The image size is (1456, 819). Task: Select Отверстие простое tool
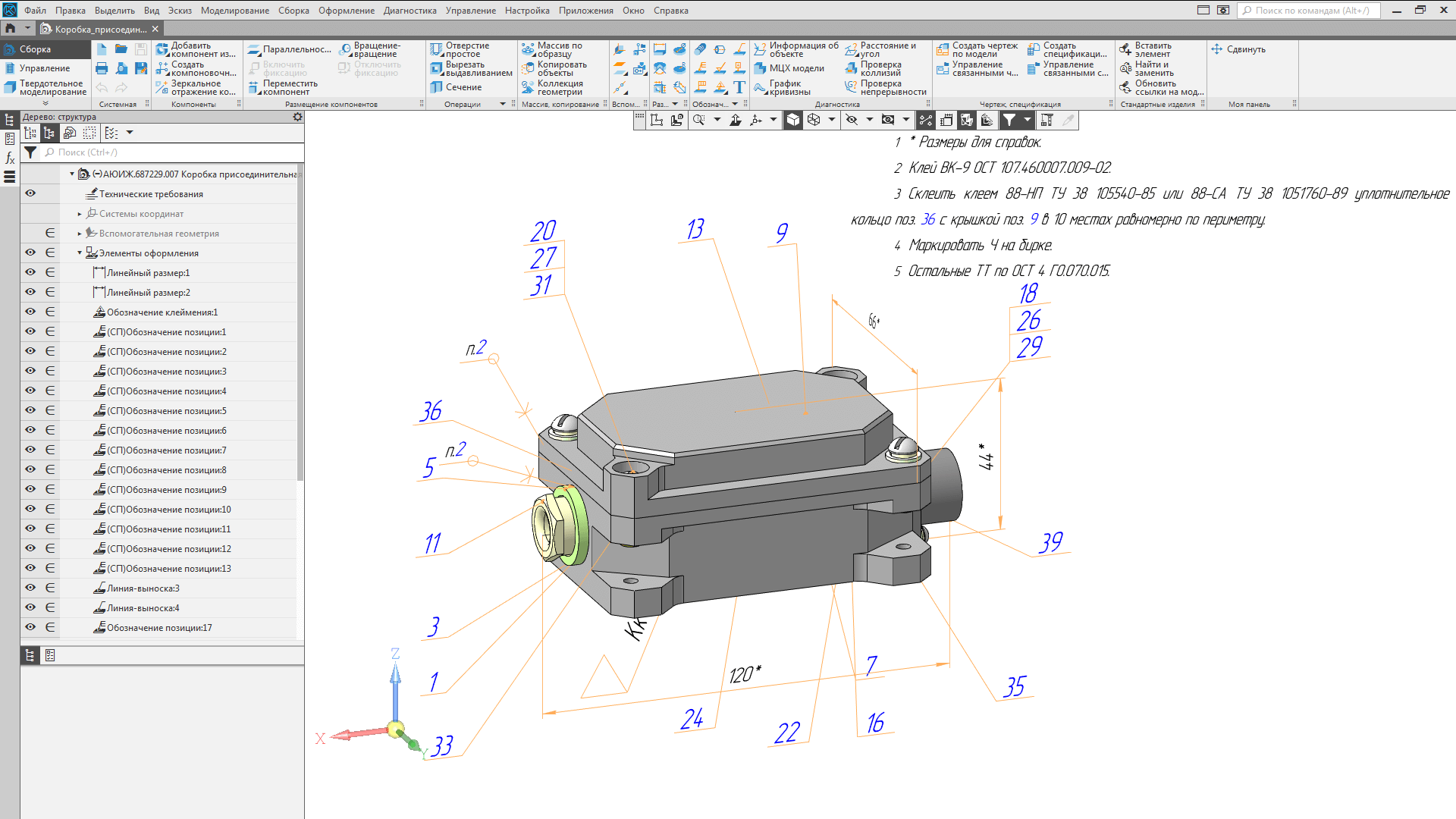(x=437, y=49)
